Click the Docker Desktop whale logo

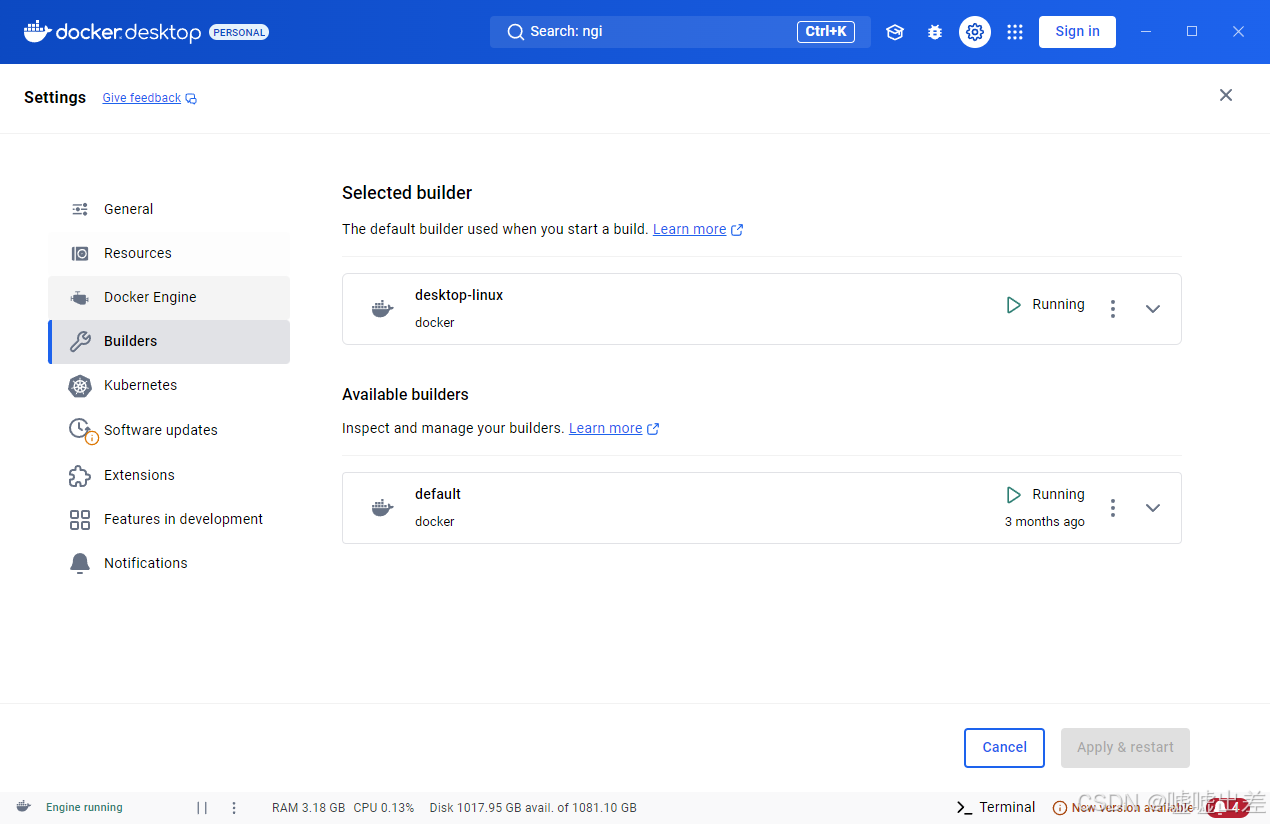pyautogui.click(x=37, y=31)
